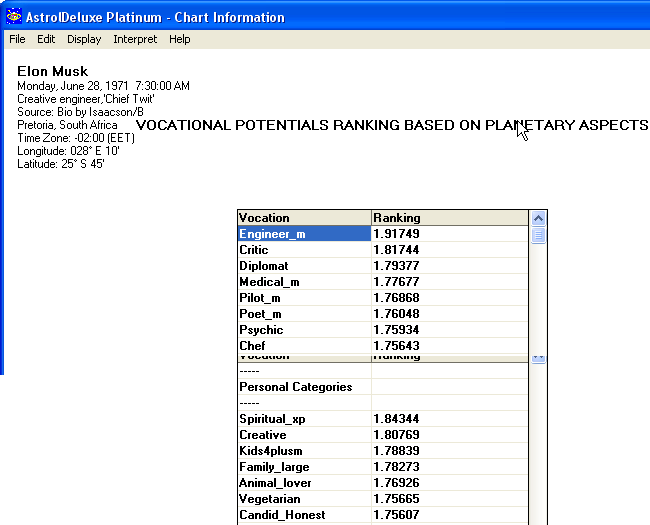Viewport: 650px width, 525px height.
Task: Click ranking value 1.79377
Action: tap(396, 266)
